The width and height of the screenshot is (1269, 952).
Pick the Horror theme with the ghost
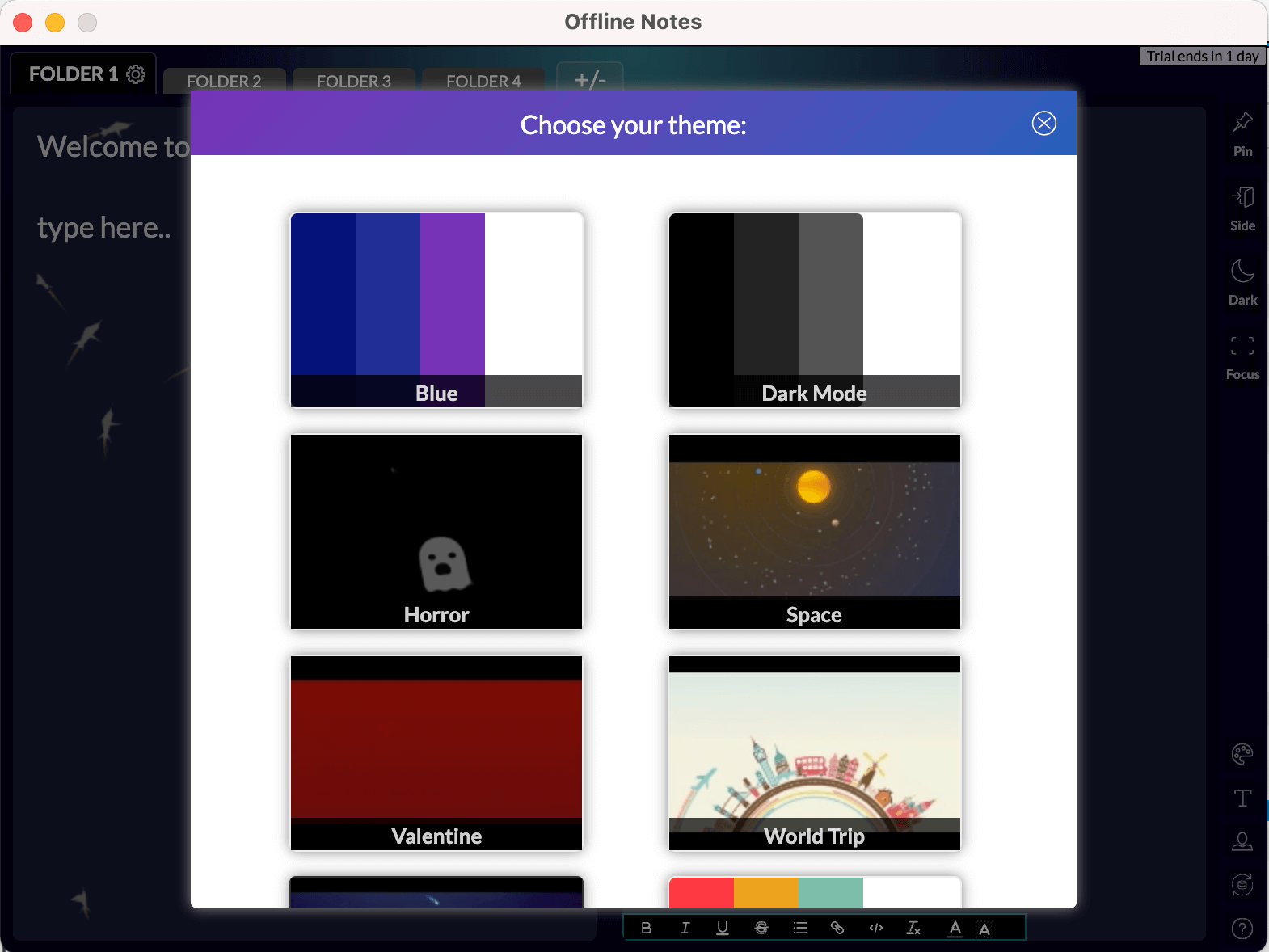[436, 532]
